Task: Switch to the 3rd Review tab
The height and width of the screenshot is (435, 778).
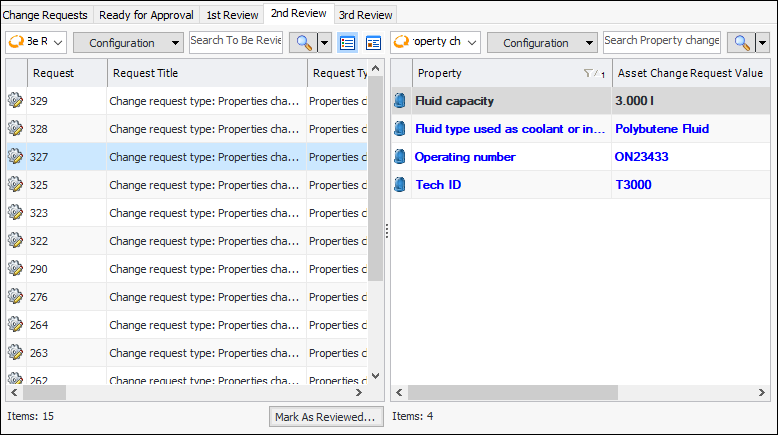Action: tap(365, 15)
